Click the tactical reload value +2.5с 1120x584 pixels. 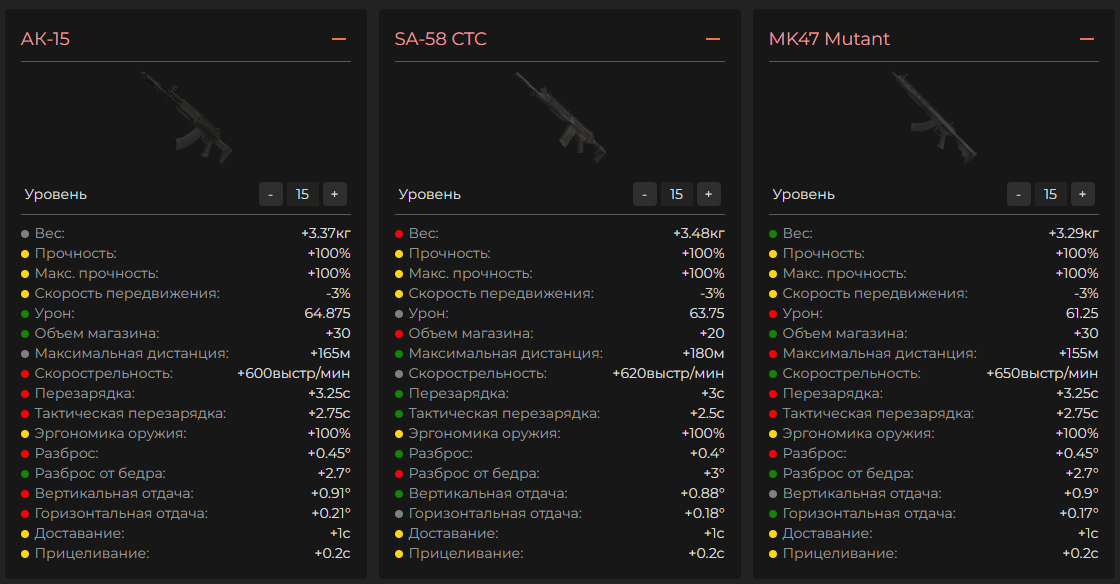(x=707, y=413)
